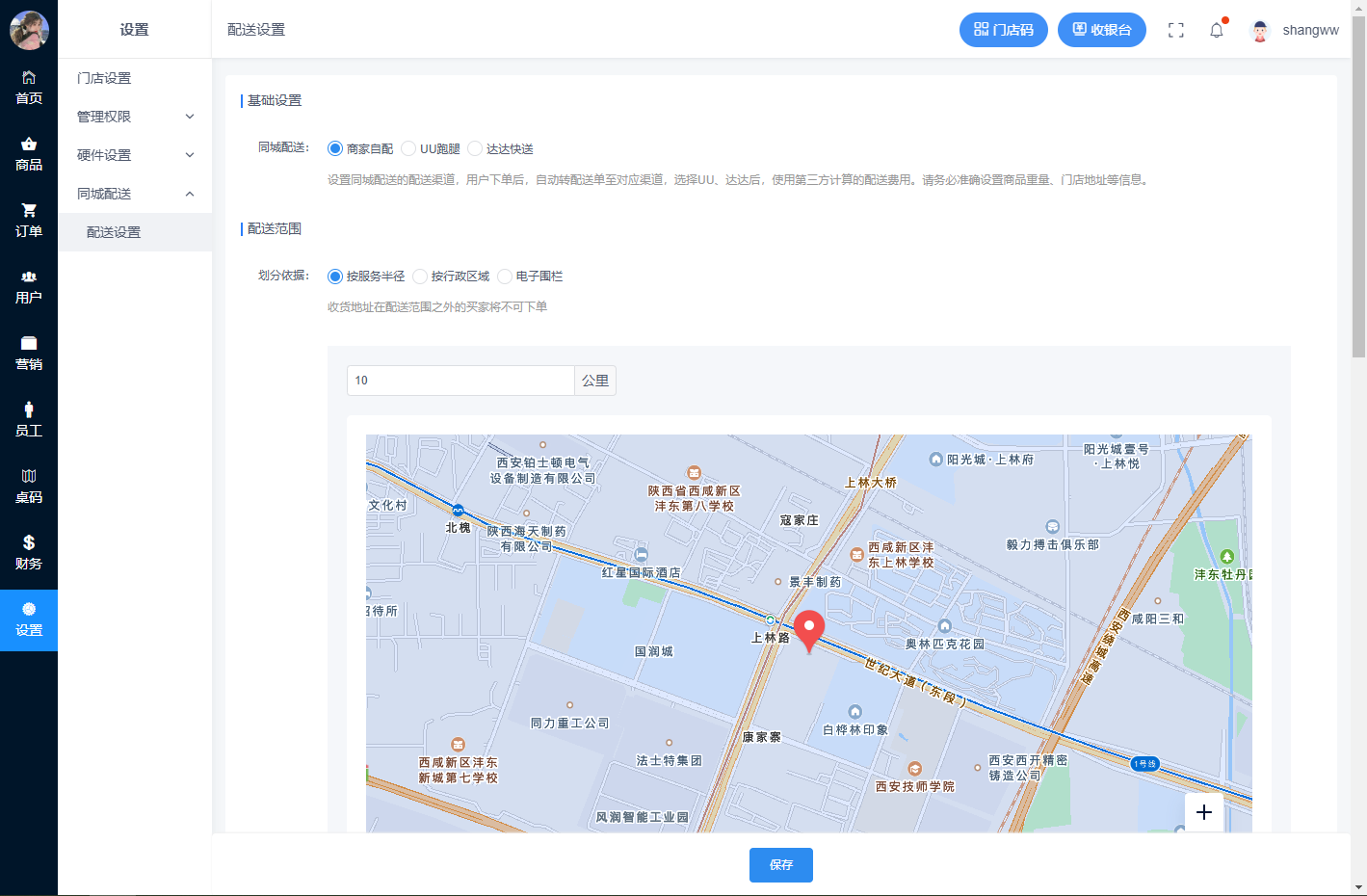Open 订单 orders cart icon
Viewport: 1367px width, 896px height.
point(29,221)
